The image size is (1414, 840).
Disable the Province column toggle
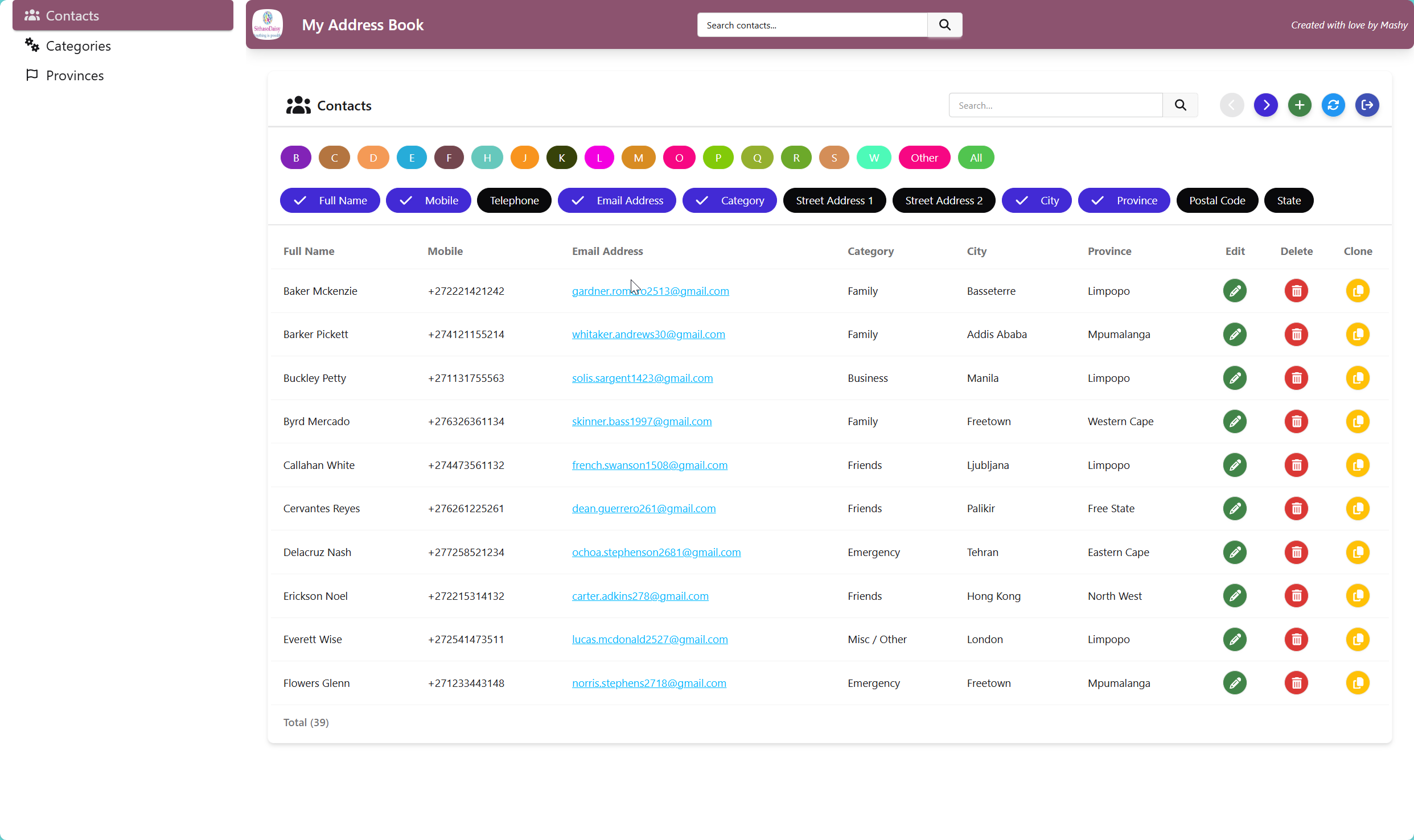[1124, 200]
